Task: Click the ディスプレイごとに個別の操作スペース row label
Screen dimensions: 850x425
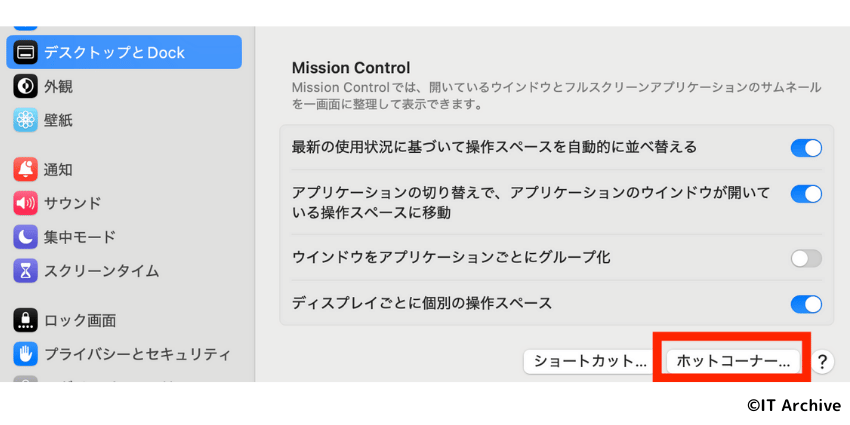Action: click(422, 302)
